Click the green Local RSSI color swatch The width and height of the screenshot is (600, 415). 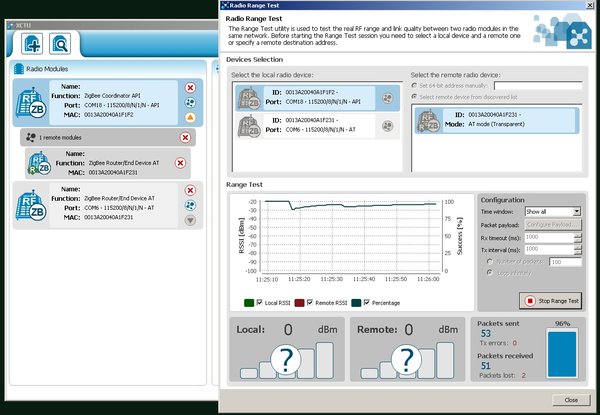coord(249,303)
